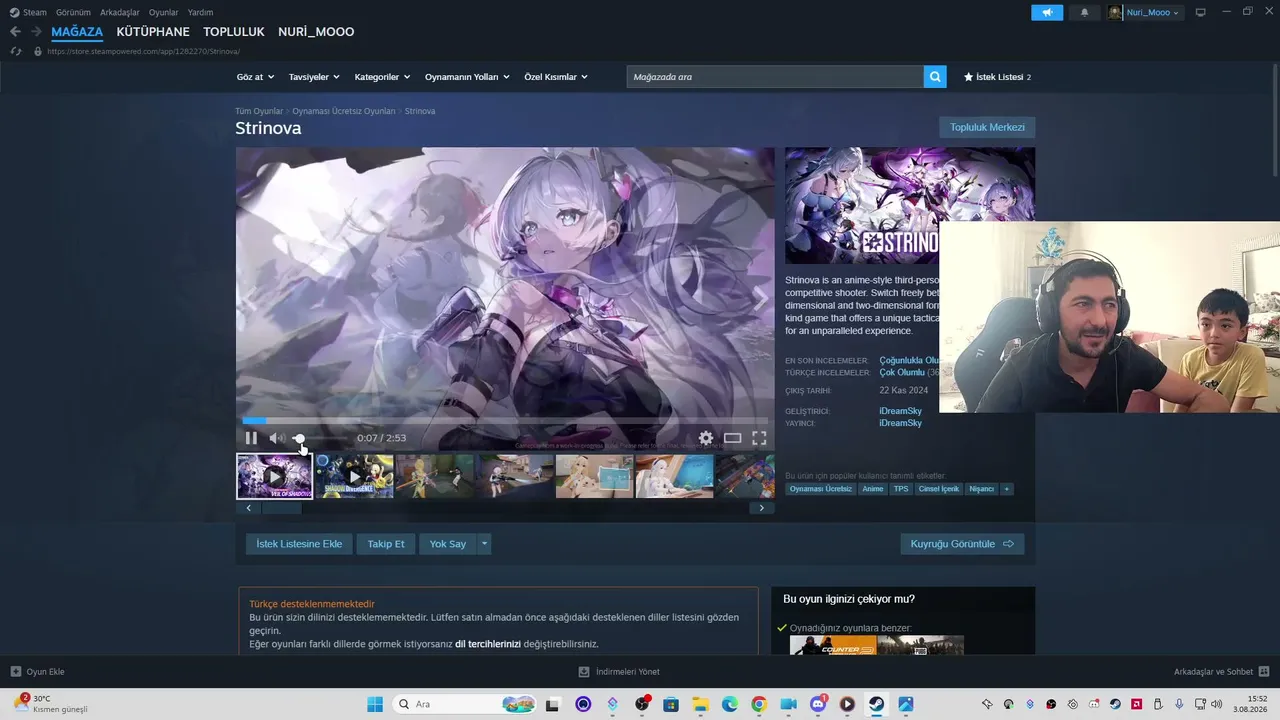Open Google Chrome from the taskbar
This screenshot has height=720, width=1280.
pos(759,704)
